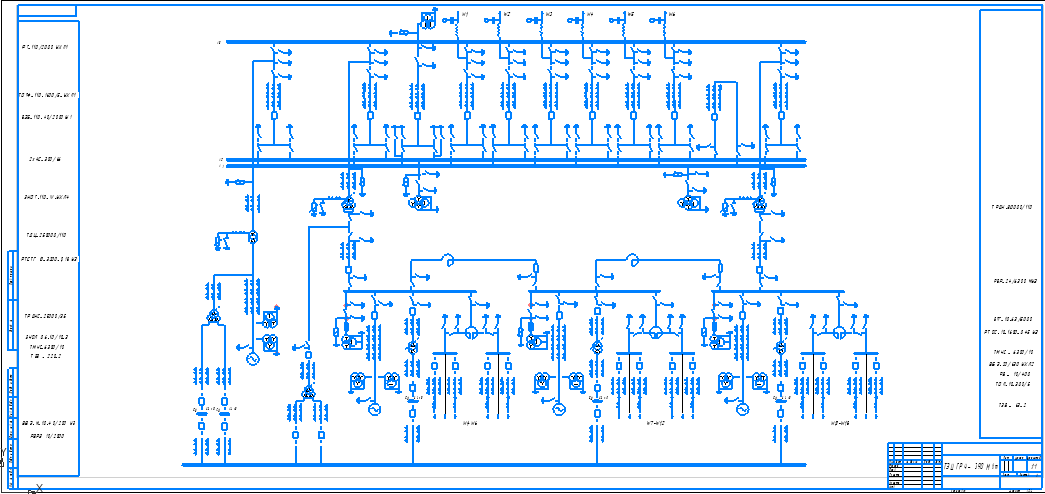Screen dimensions: 1045x494
Task: Select the left reactor loop symbol
Action: [449, 262]
